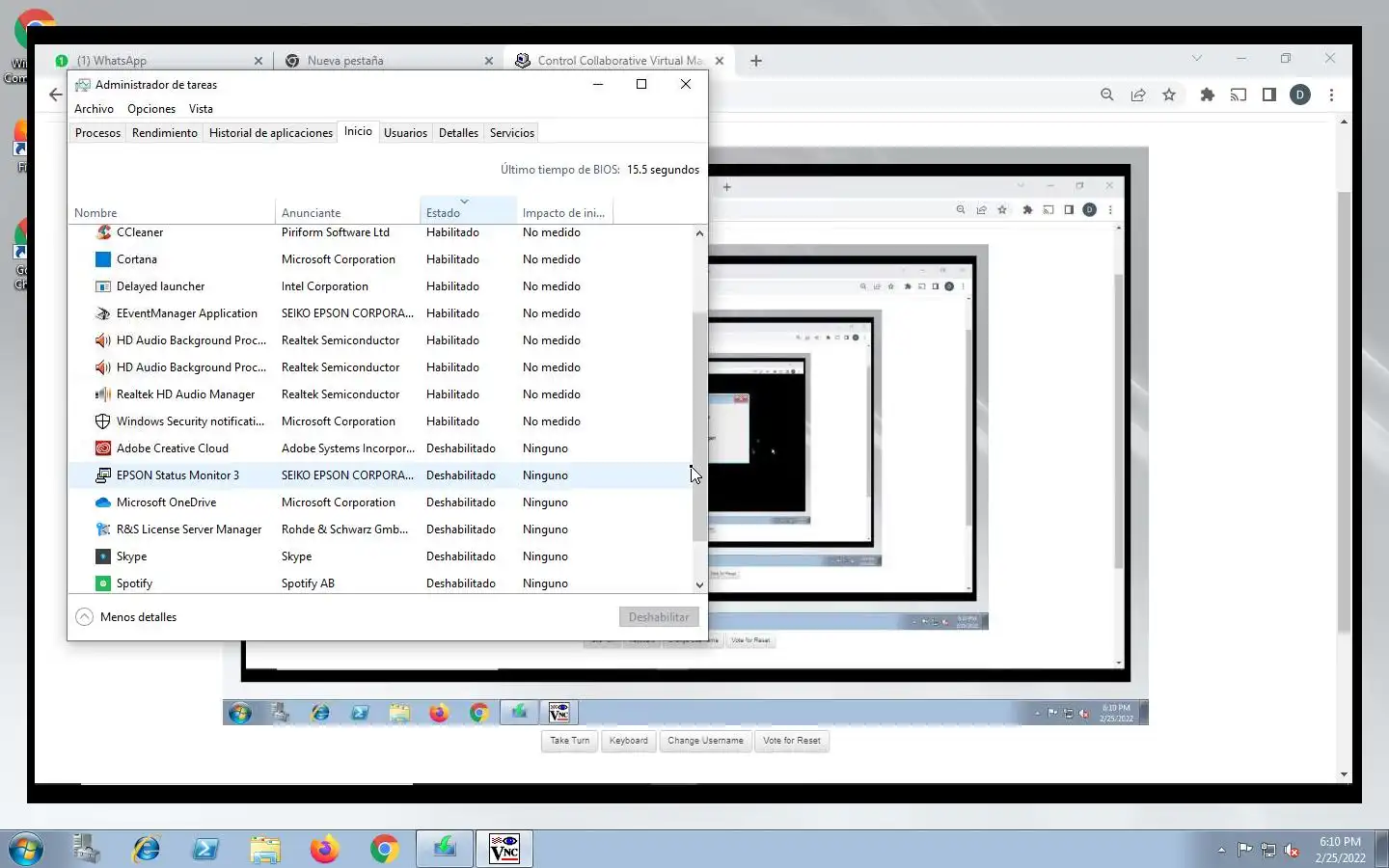The image size is (1389, 868).
Task: Sort by Impacto de inicio column header
Action: [x=563, y=213]
